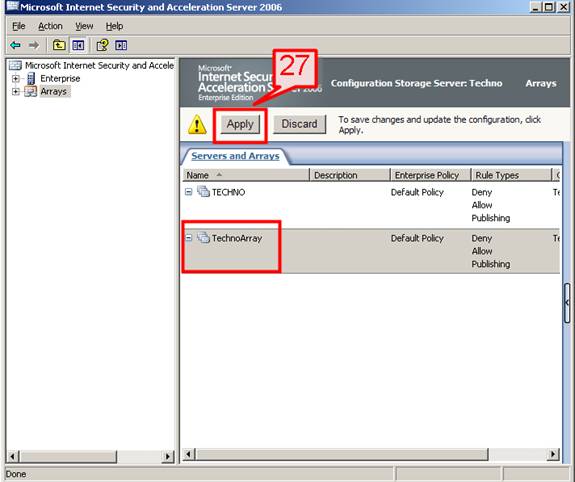
Task: Click left arrow of tree pane scrollbar
Action: [x=12, y=456]
